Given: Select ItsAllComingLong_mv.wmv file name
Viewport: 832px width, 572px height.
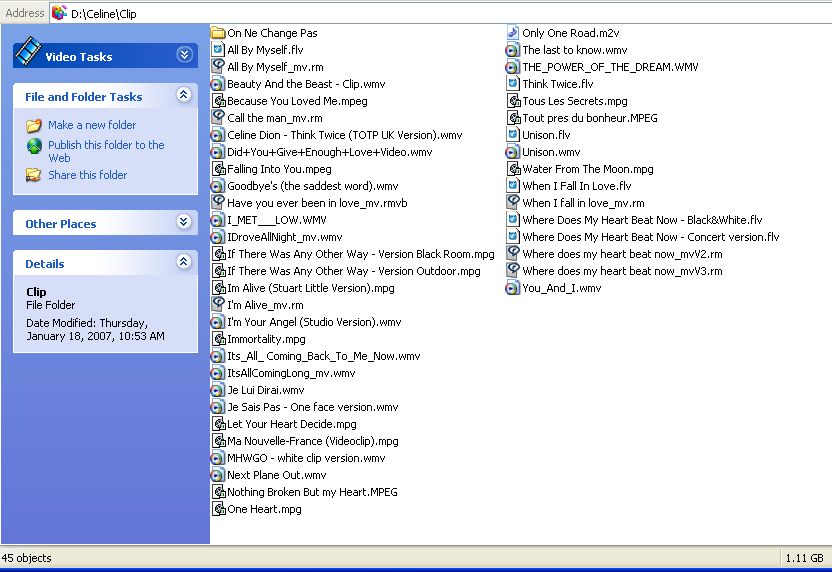Looking at the screenshot, I should click(x=291, y=373).
